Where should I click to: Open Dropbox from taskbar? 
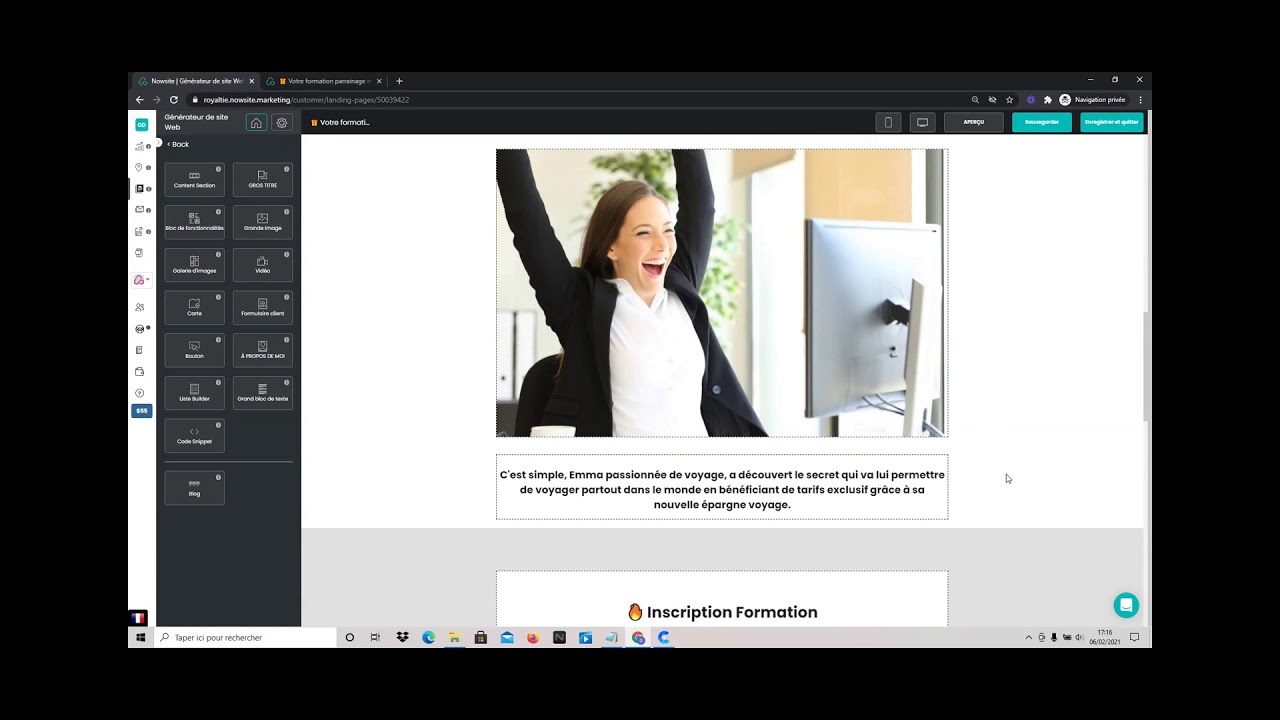point(402,637)
